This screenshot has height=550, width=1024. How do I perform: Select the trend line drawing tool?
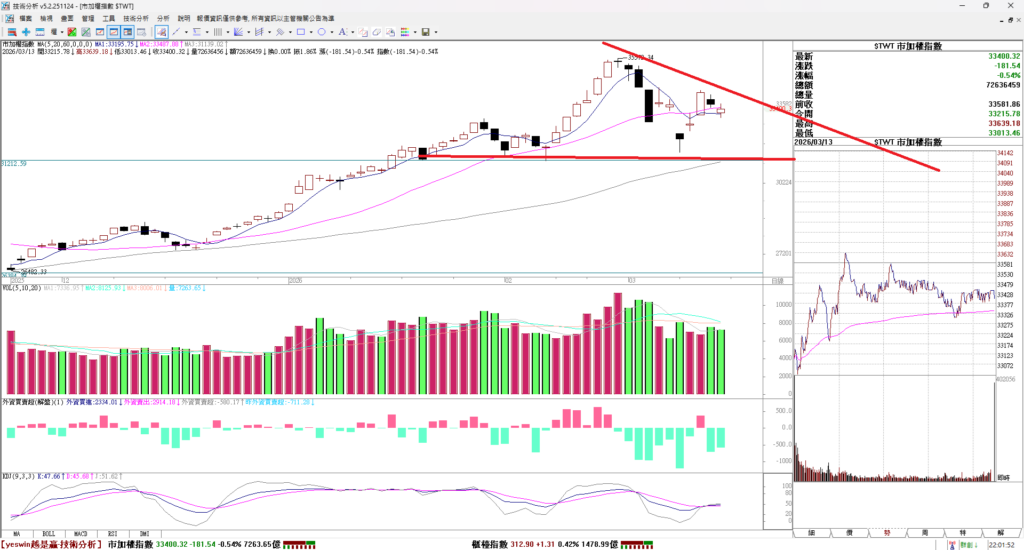(176, 32)
